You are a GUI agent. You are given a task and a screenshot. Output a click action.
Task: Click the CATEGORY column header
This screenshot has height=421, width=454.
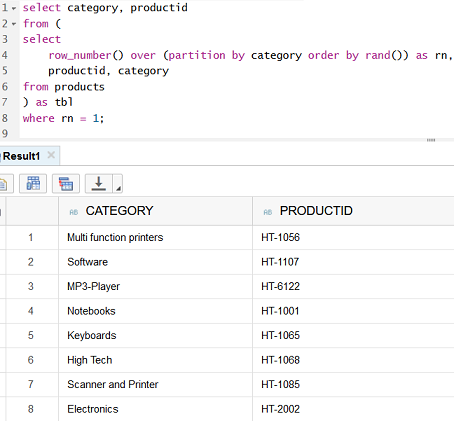(x=155, y=211)
